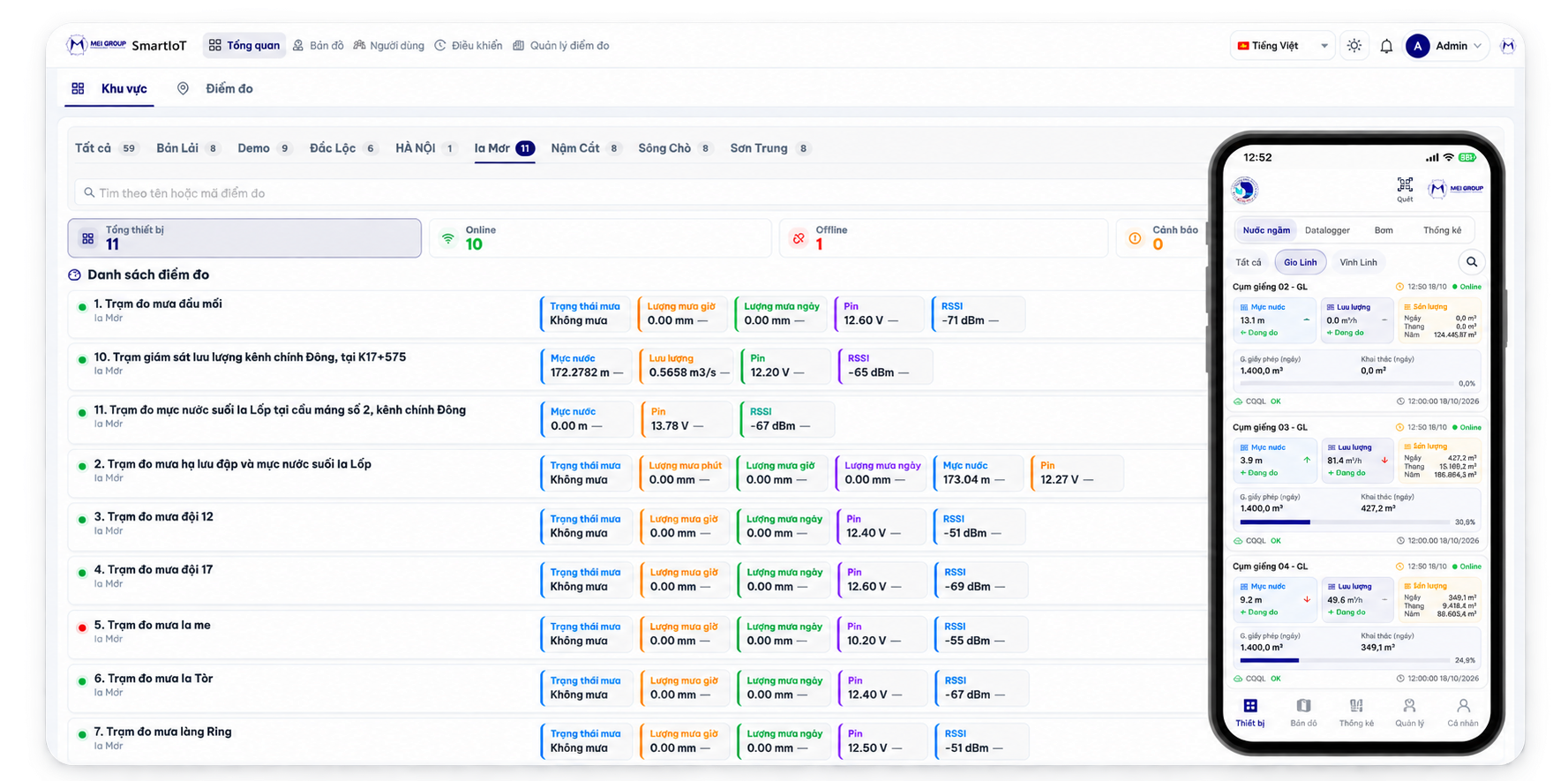
Task: Select the Tất cả filter chip on the phone
Action: click(1249, 262)
